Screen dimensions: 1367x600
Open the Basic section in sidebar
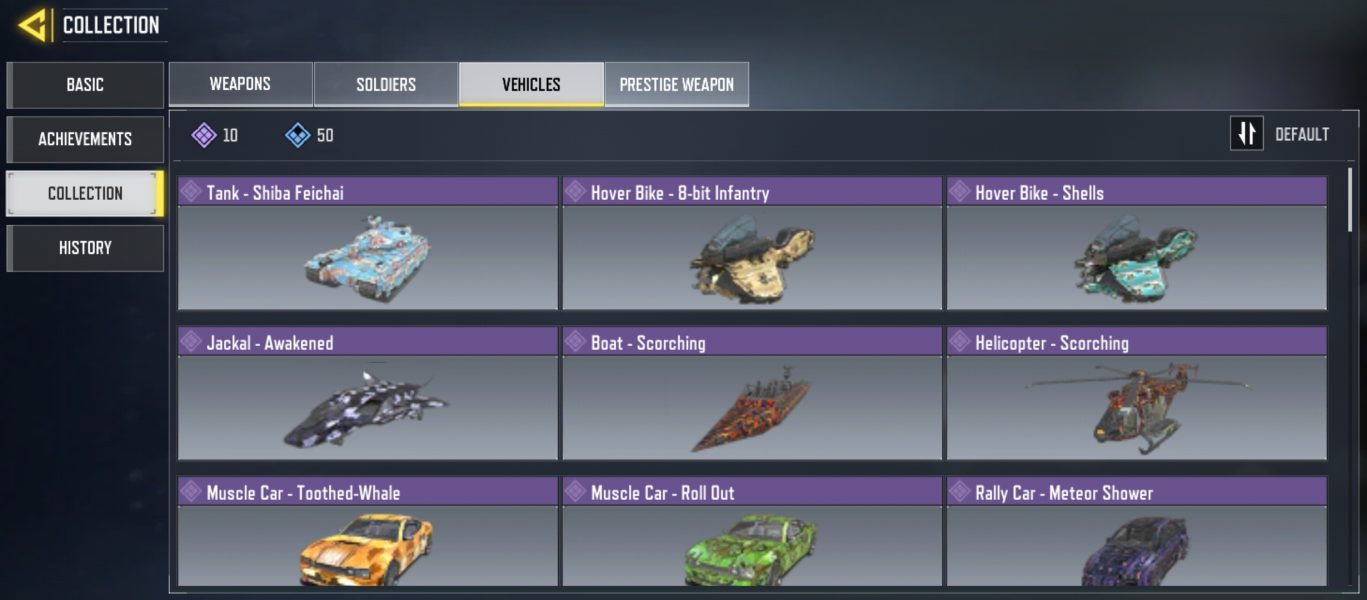click(85, 85)
